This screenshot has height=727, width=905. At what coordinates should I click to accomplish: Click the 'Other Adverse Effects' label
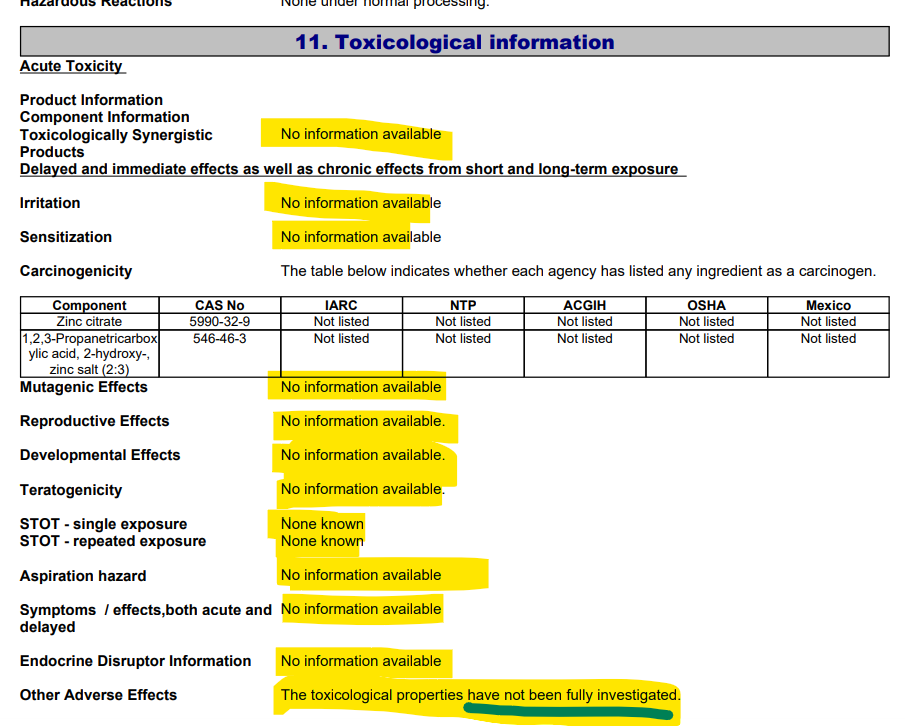pyautogui.click(x=98, y=695)
